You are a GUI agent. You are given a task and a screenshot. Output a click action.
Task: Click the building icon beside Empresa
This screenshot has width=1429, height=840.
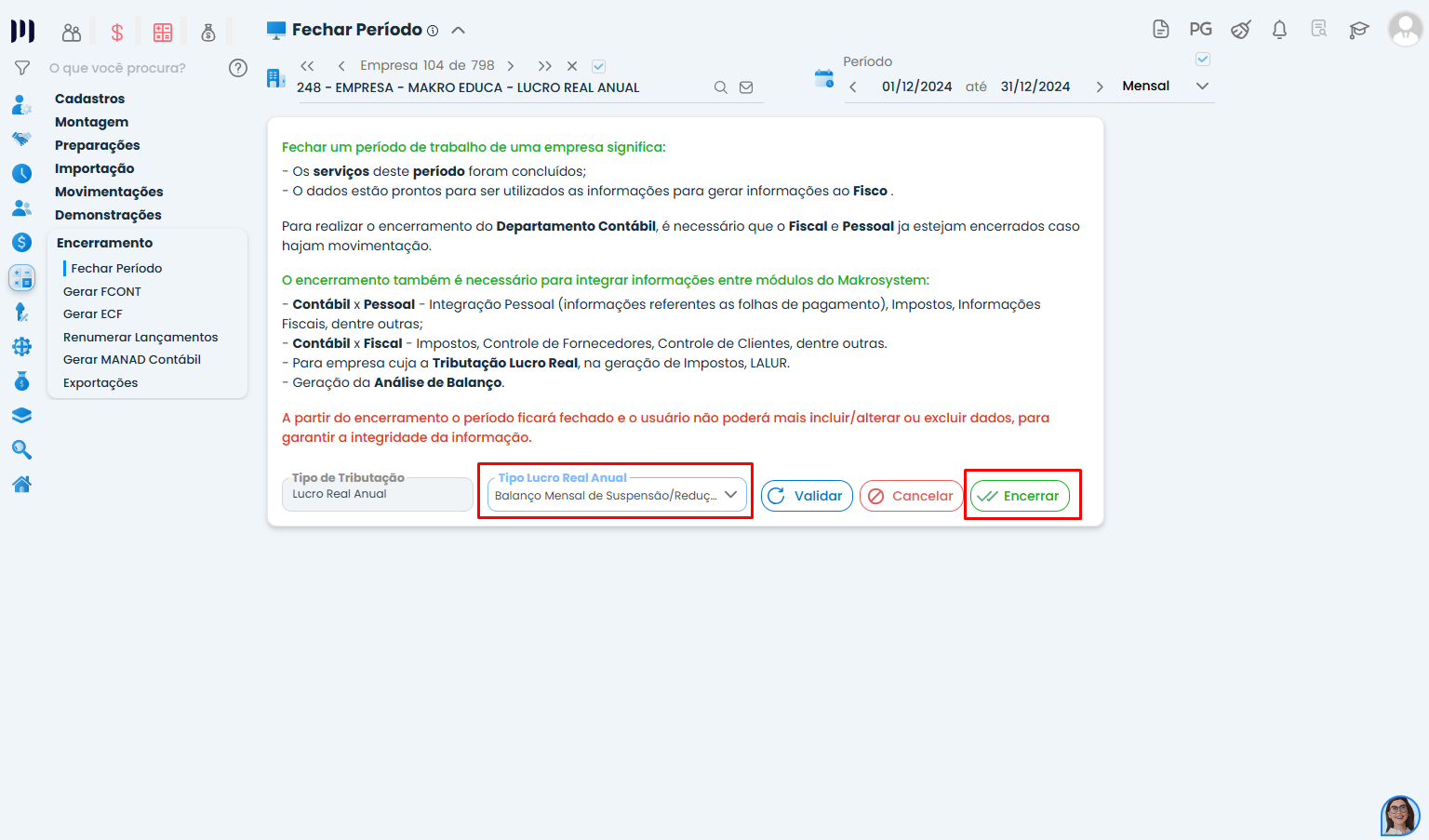[x=275, y=78]
